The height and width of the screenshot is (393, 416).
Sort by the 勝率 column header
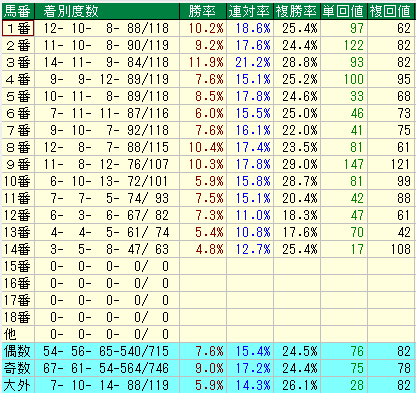[203, 11]
